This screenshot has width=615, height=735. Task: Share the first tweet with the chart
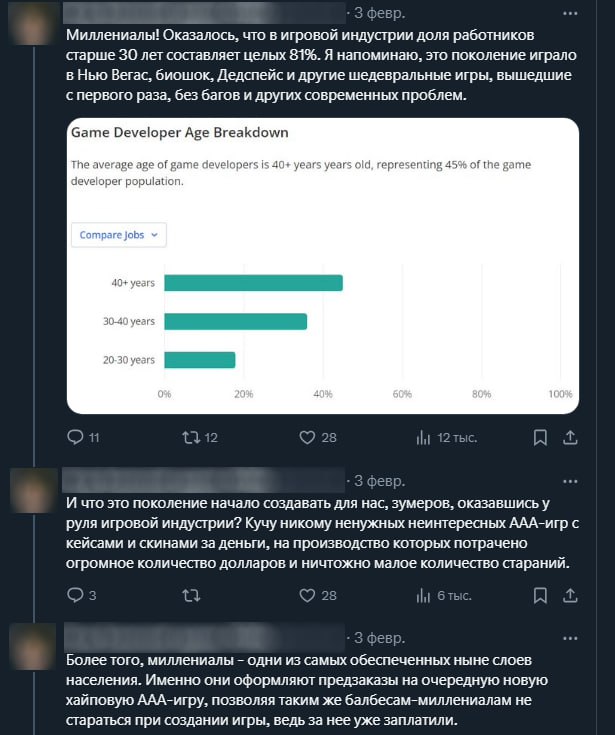point(570,437)
